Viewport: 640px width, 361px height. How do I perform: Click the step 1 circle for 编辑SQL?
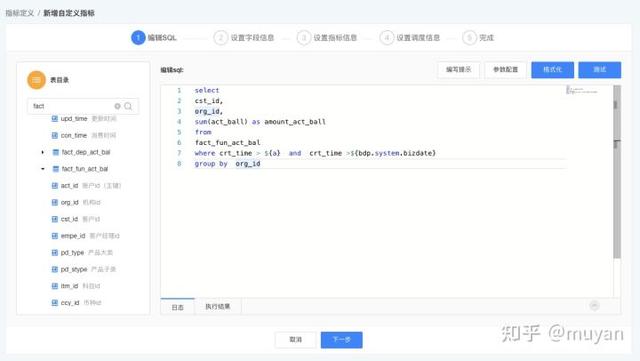[138, 38]
